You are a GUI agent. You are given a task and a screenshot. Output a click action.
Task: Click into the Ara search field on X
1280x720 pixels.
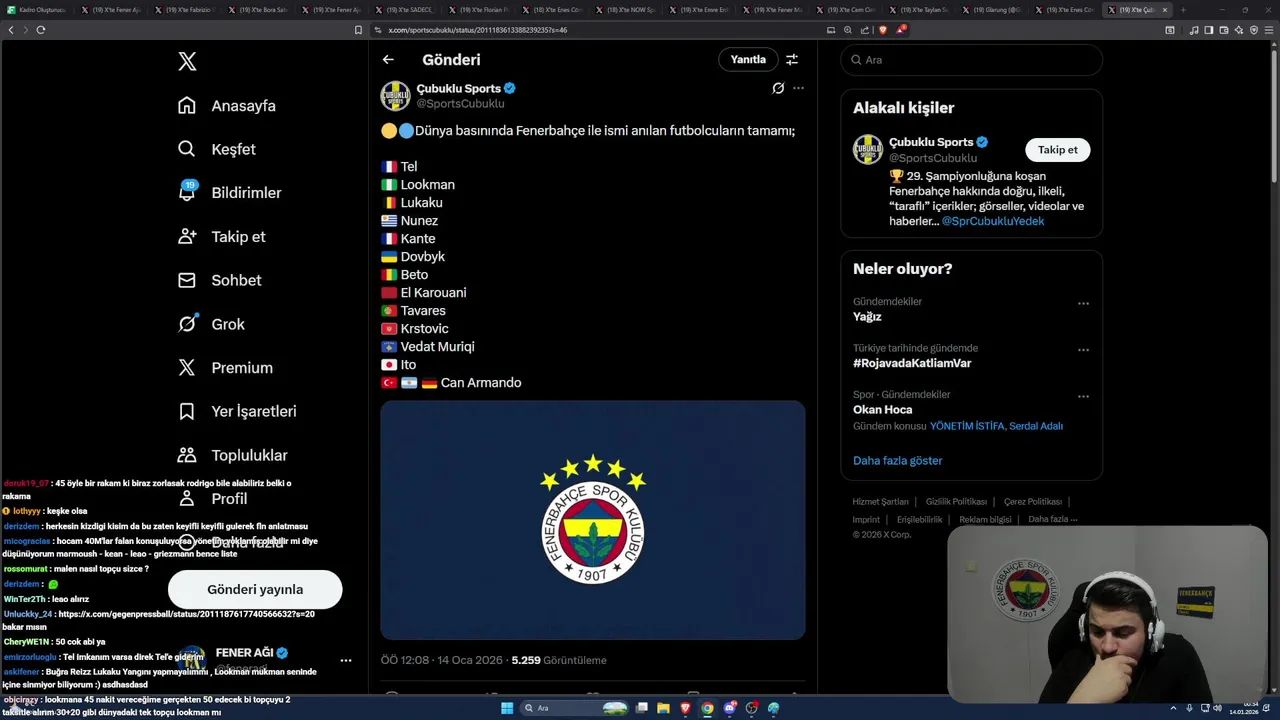click(x=971, y=60)
